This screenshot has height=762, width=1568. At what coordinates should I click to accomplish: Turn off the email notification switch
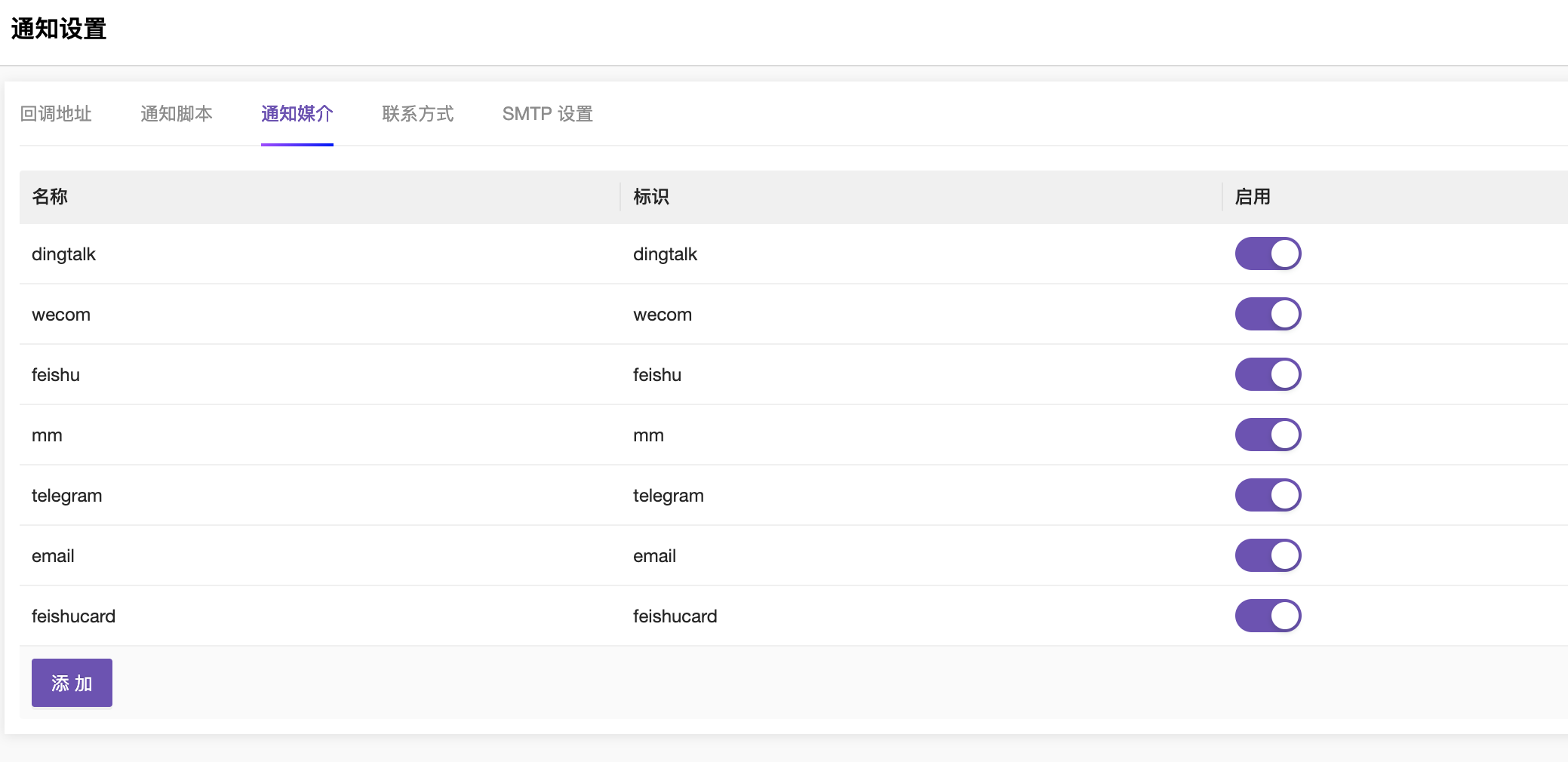tap(1268, 555)
